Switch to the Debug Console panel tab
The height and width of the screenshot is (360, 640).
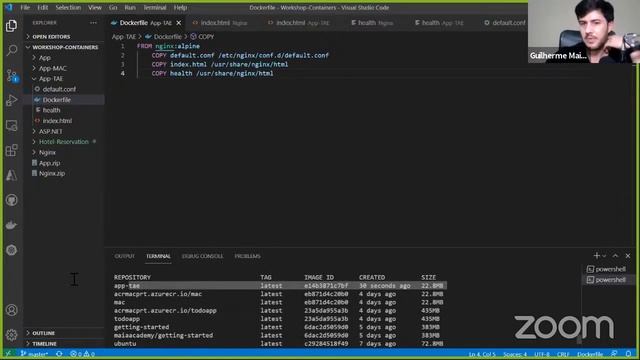pyautogui.click(x=202, y=256)
